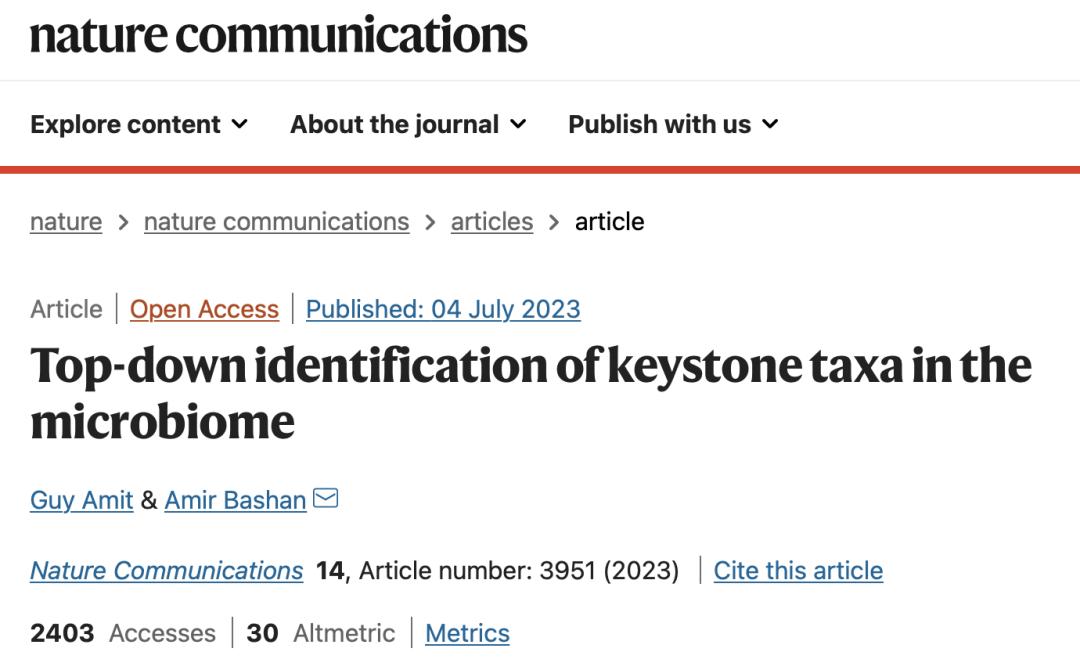The image size is (1080, 670).
Task: Go to the nature breadcrumb link
Action: pyautogui.click(x=66, y=221)
